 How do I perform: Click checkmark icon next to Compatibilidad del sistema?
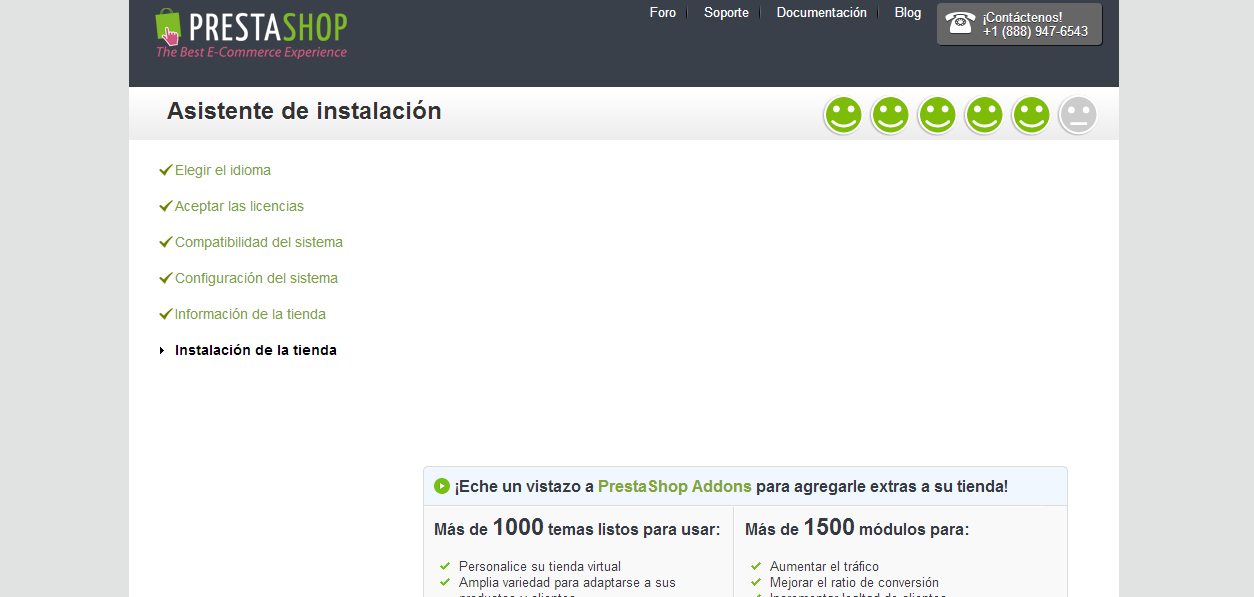[x=166, y=242]
